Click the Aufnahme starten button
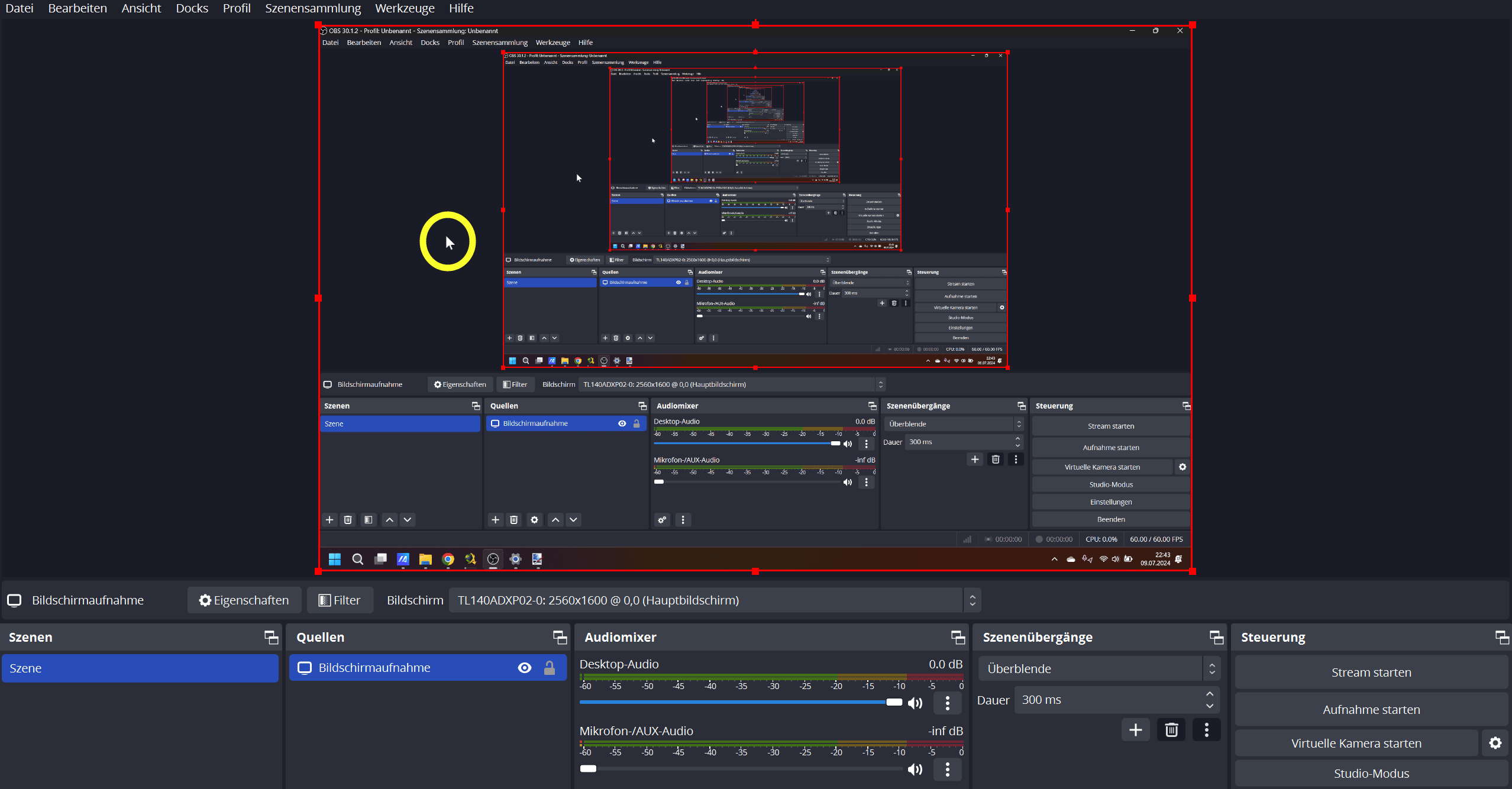The height and width of the screenshot is (789, 1512). tap(1371, 709)
